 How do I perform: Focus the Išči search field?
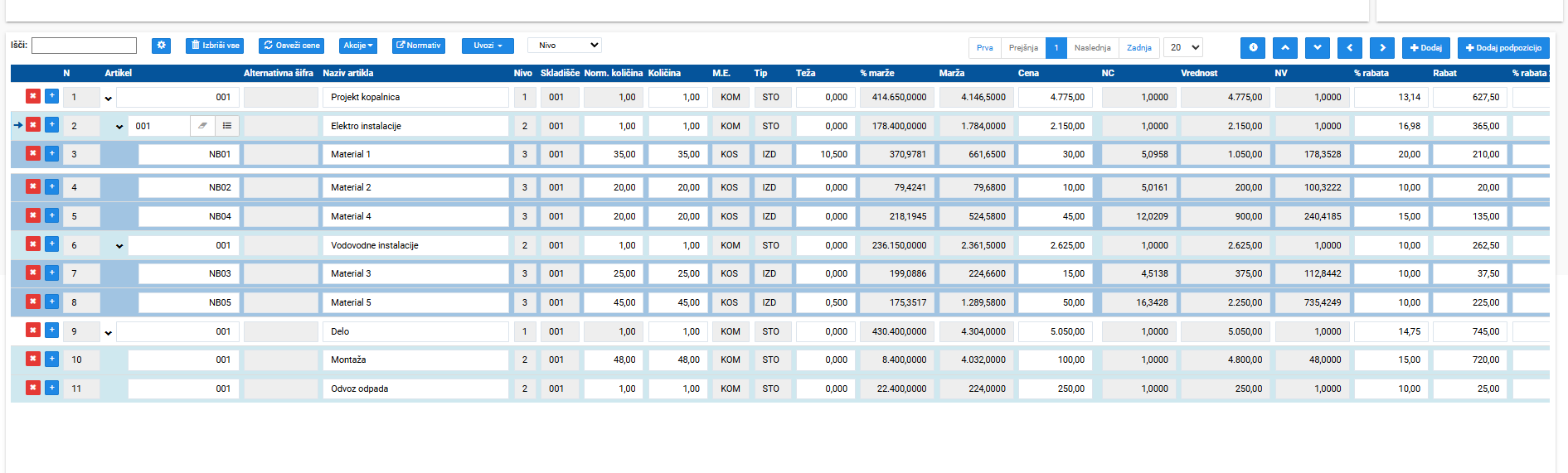click(84, 46)
